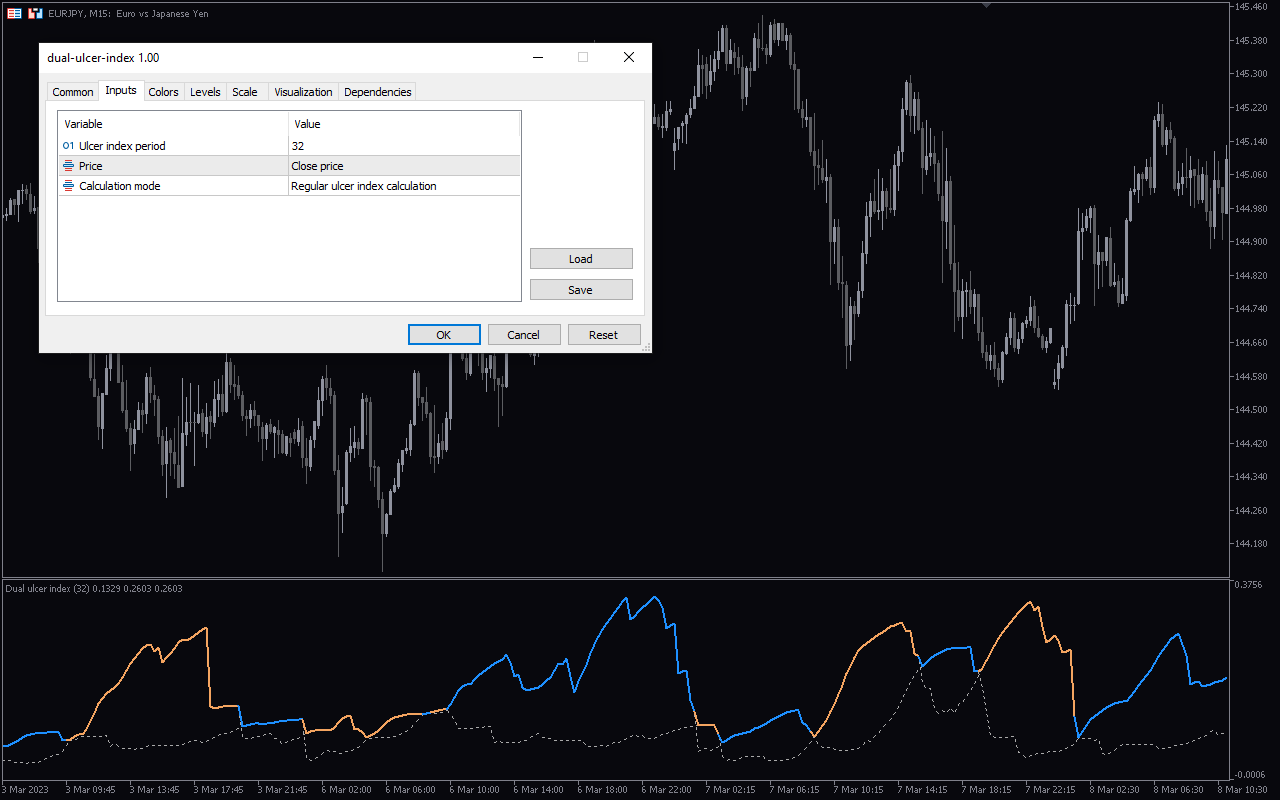The image size is (1280, 800).
Task: Click the Dual ulcer index (32) indicator label
Action: pos(94,589)
